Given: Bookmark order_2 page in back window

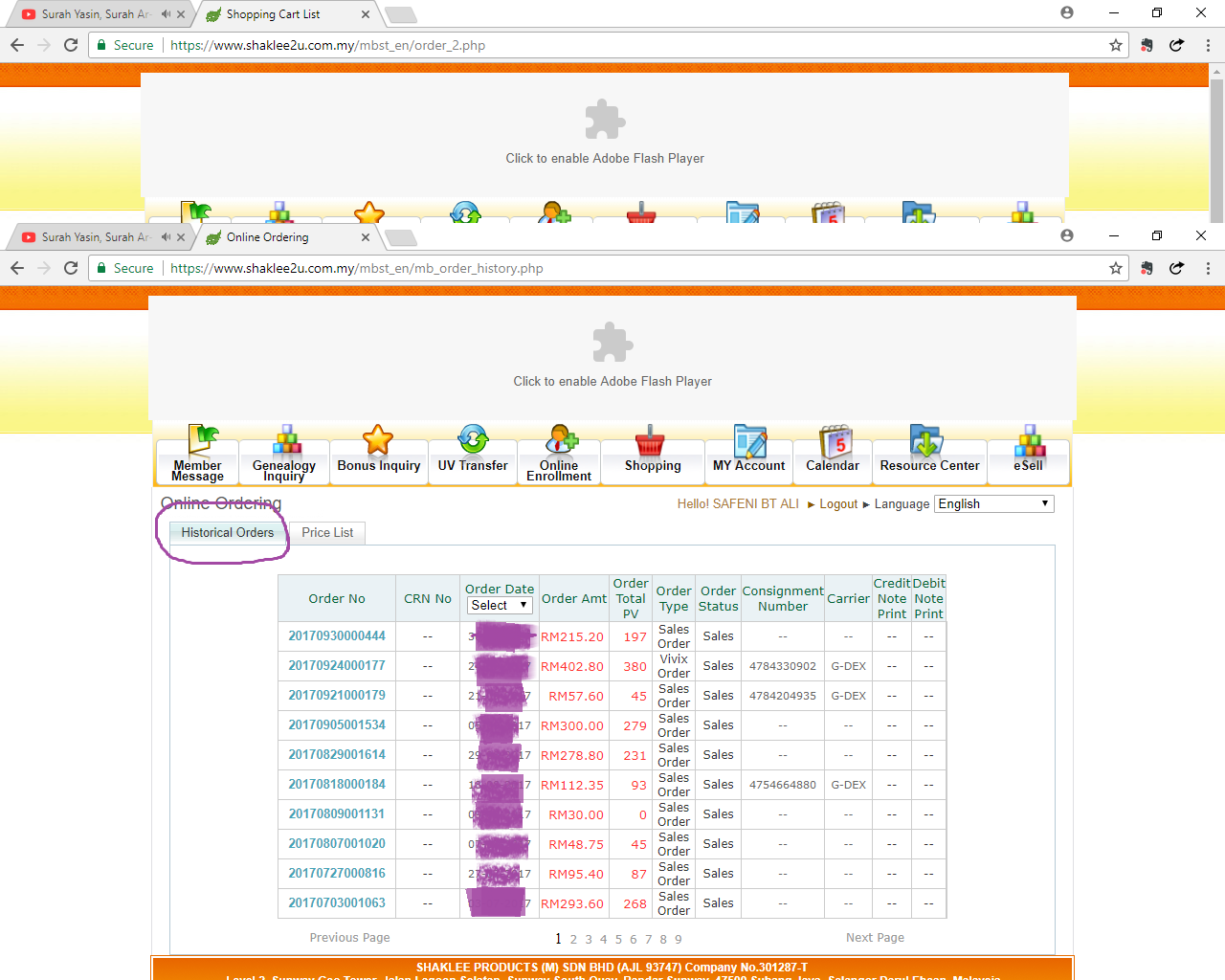Looking at the screenshot, I should 1115,45.
